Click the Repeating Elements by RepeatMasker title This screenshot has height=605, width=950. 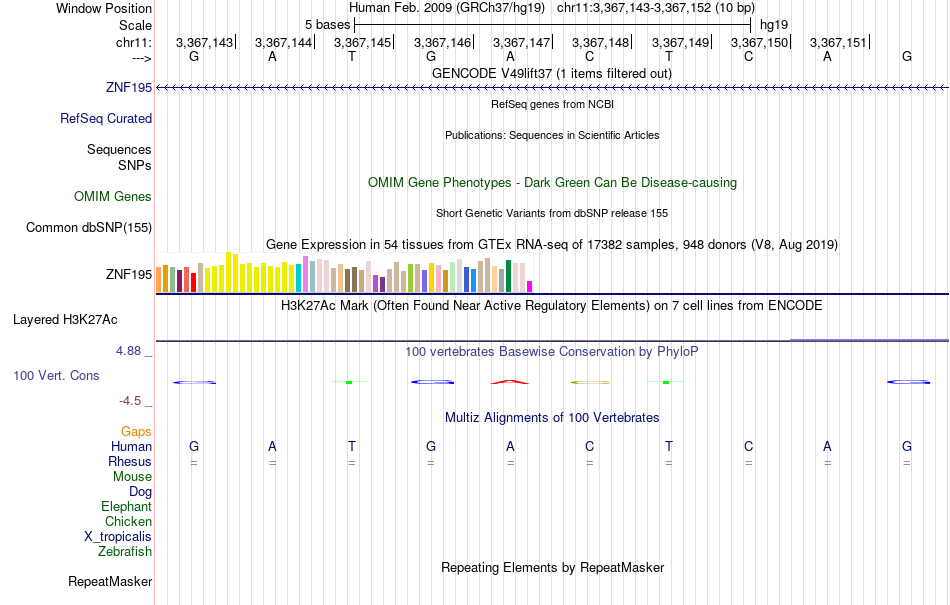coord(552,568)
